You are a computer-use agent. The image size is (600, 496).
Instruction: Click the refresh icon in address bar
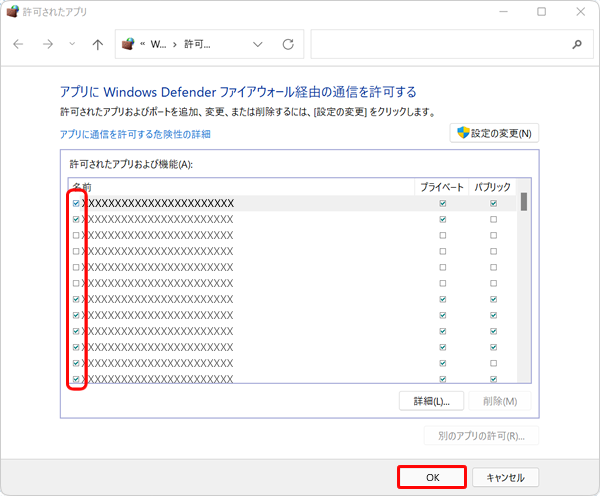point(288,45)
